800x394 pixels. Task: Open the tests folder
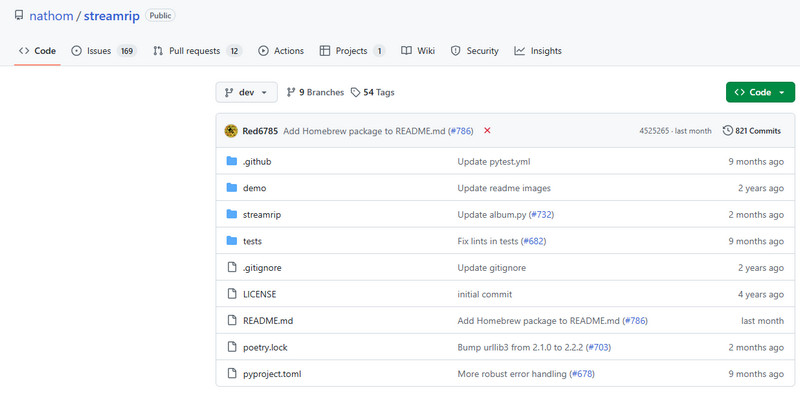253,241
